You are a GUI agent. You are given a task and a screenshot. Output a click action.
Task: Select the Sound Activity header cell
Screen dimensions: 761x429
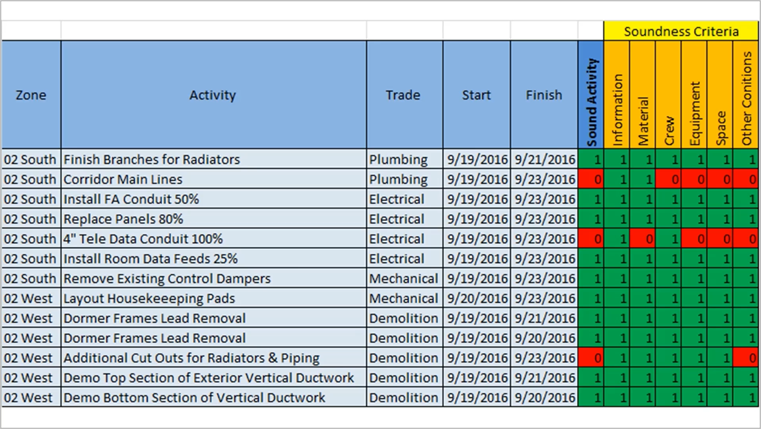[591, 96]
